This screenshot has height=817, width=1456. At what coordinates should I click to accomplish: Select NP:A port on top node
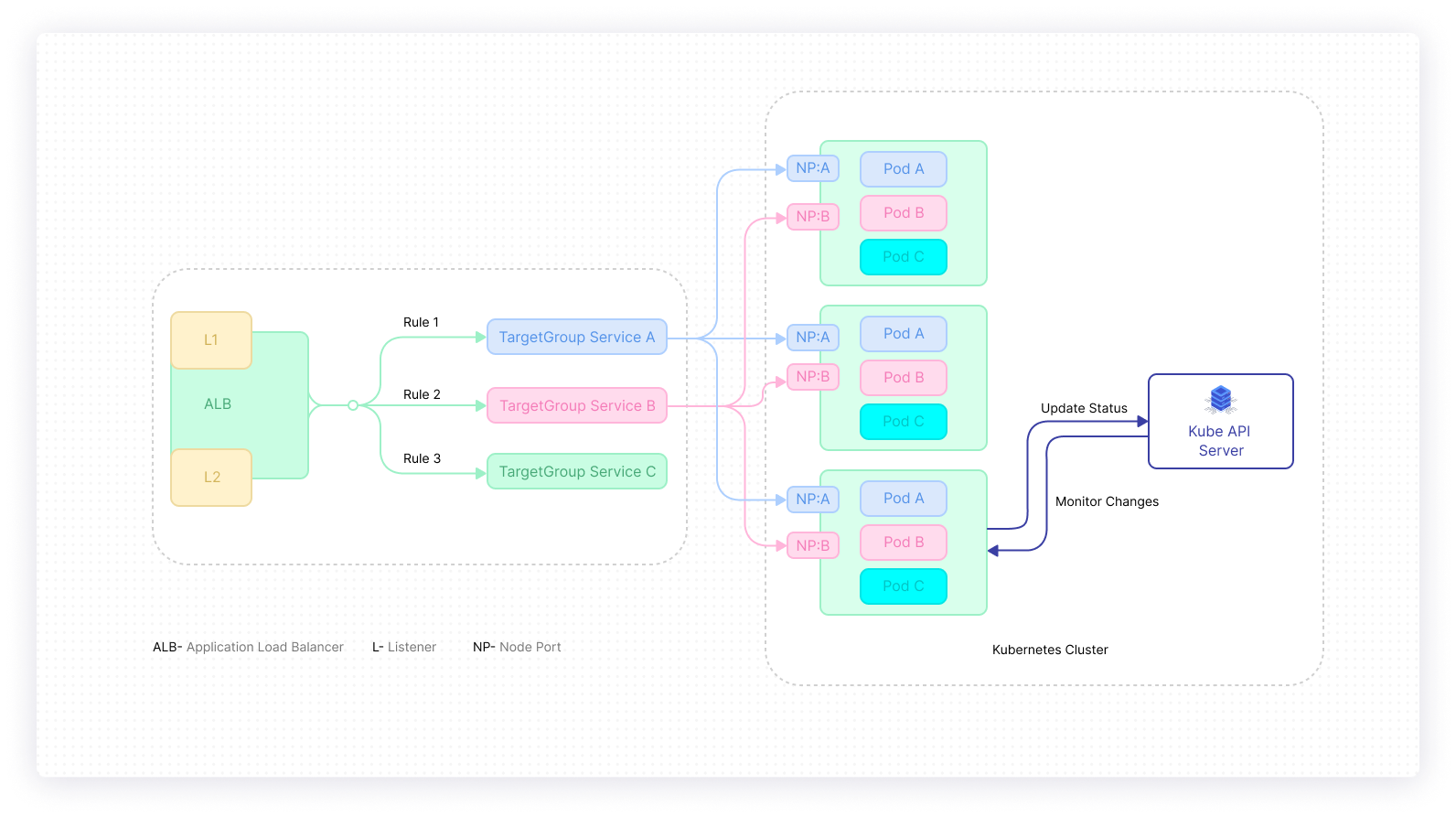[813, 168]
